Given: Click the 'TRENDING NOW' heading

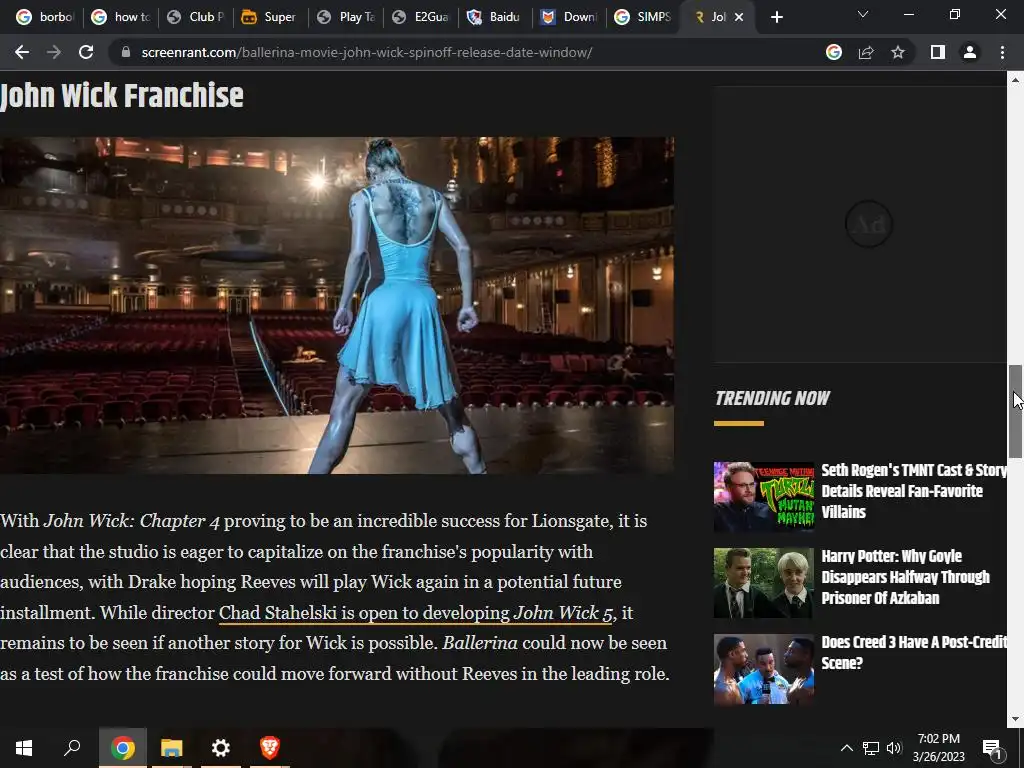Looking at the screenshot, I should click(772, 398).
